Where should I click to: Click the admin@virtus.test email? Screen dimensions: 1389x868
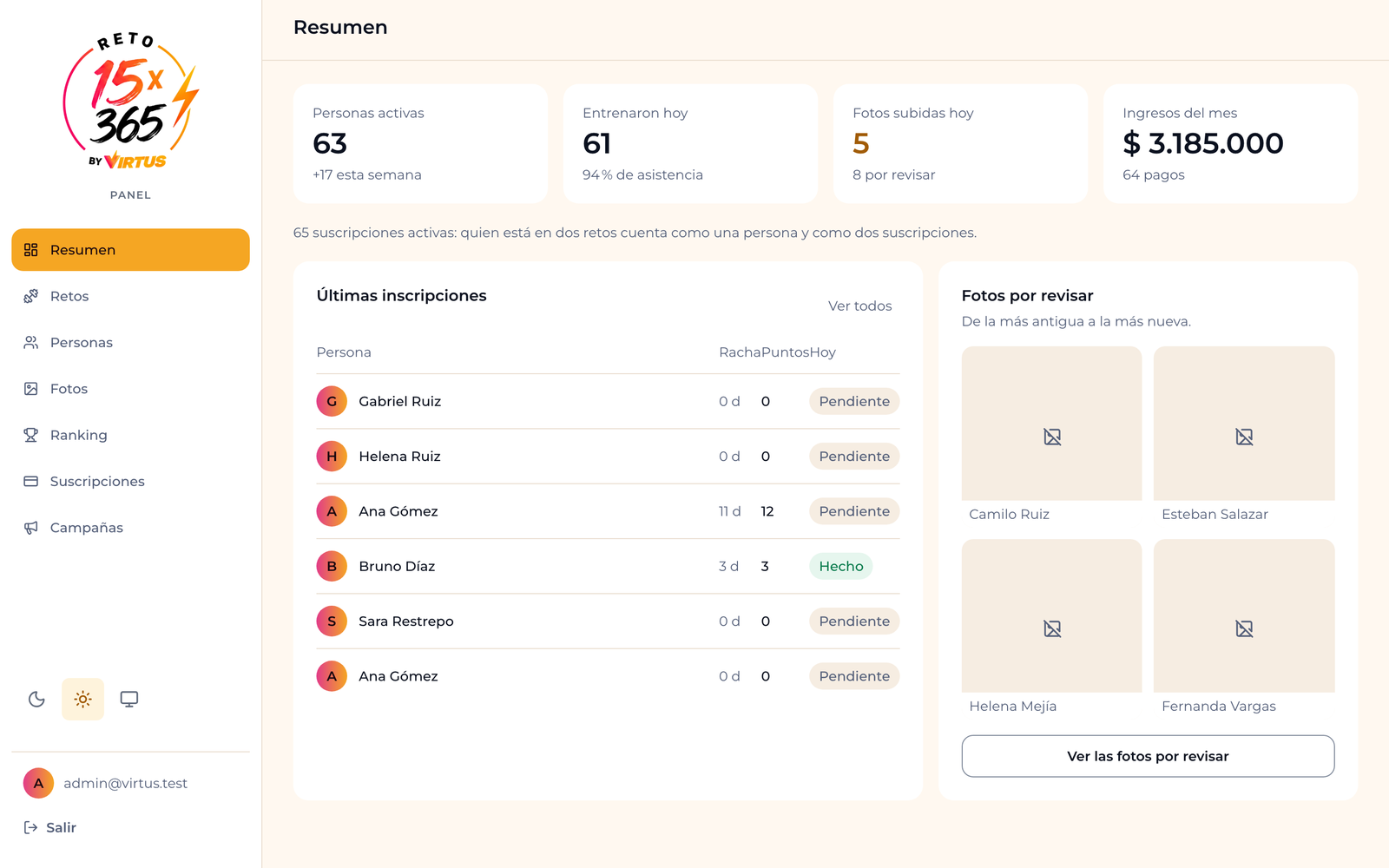(125, 783)
